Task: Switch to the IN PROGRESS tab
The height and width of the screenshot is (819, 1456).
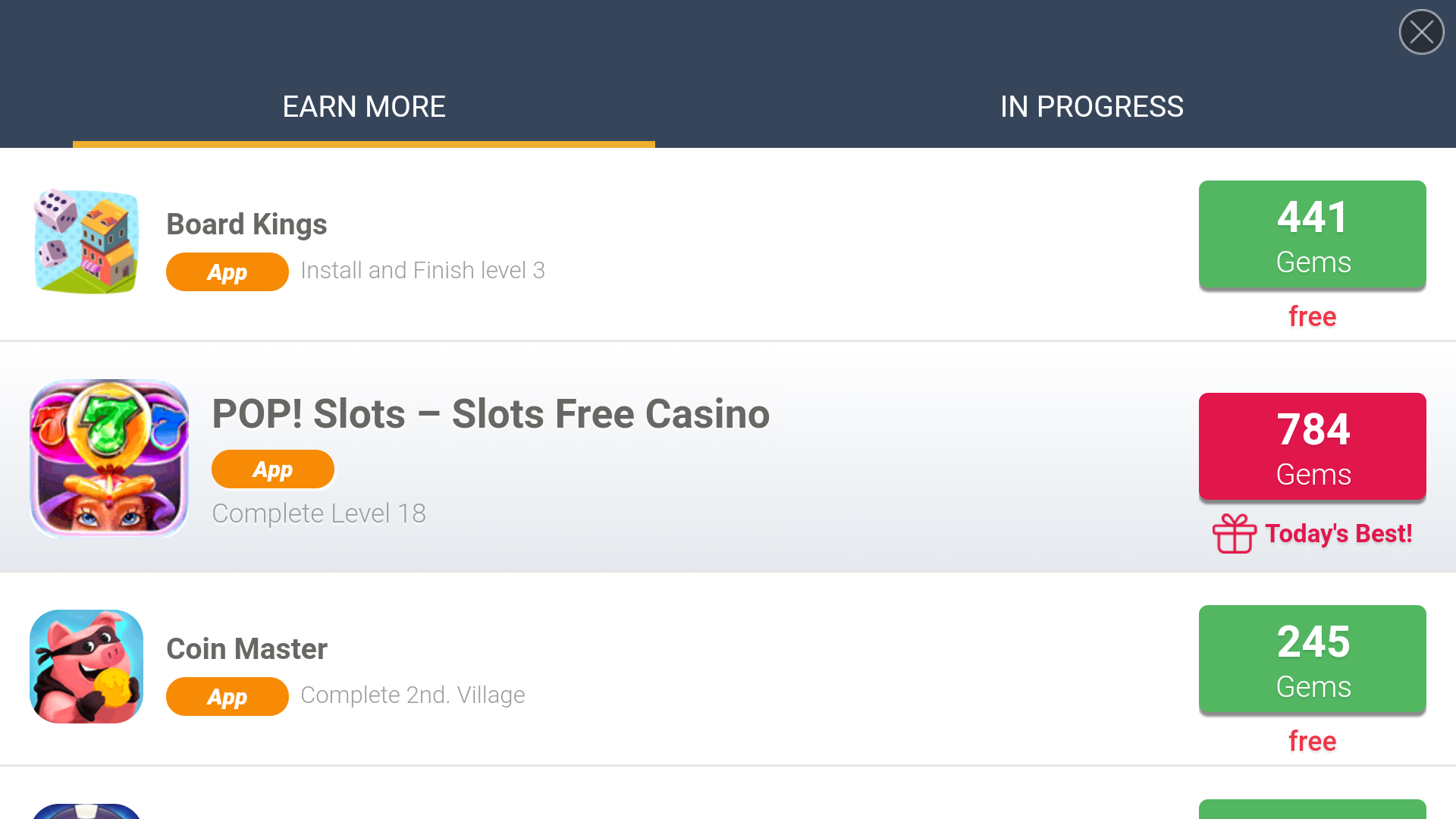Action: [x=1092, y=107]
